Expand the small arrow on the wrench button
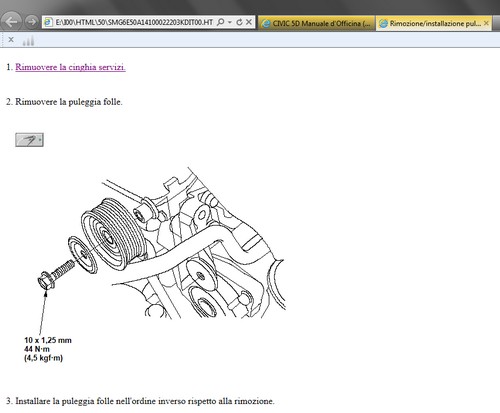The height and width of the screenshot is (413, 500). (40, 140)
